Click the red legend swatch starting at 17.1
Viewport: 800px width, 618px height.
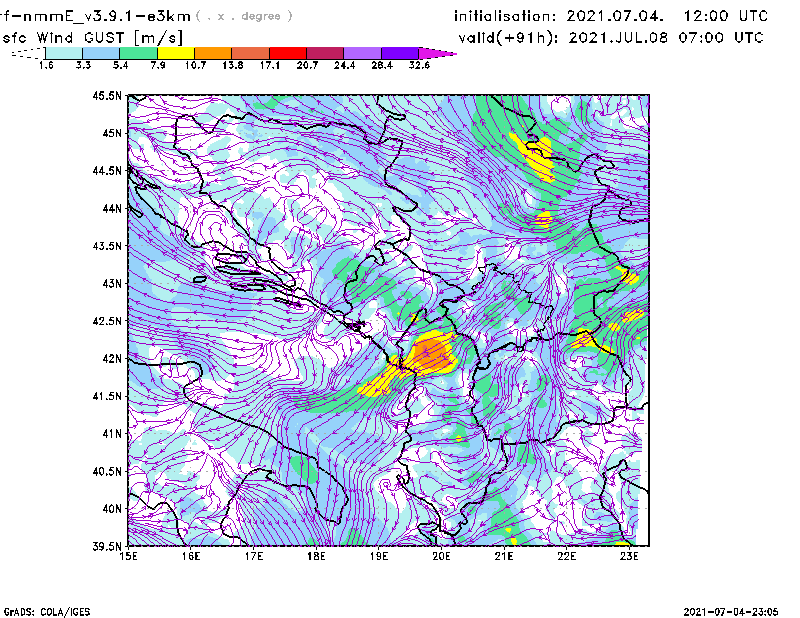(x=288, y=53)
